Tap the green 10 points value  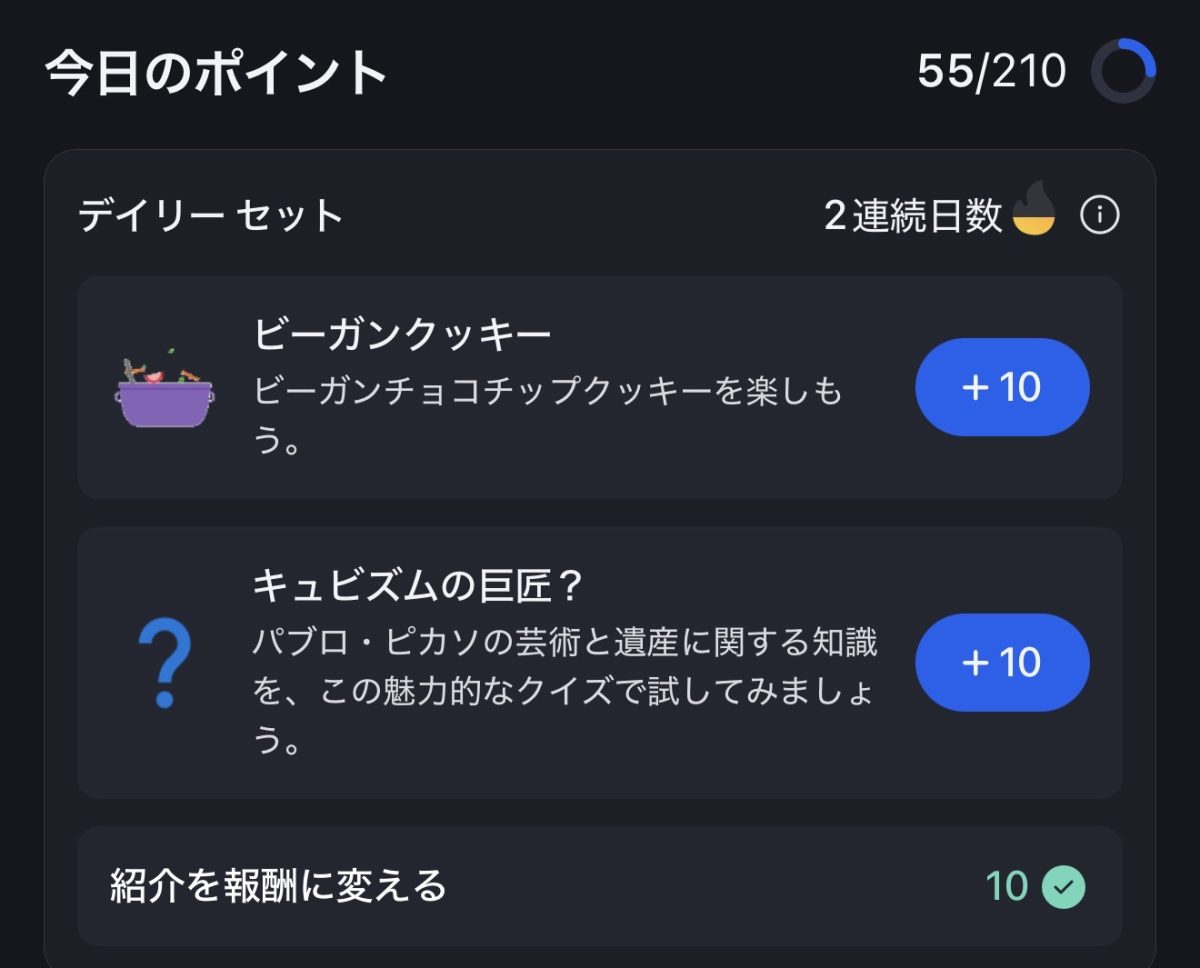click(1006, 886)
